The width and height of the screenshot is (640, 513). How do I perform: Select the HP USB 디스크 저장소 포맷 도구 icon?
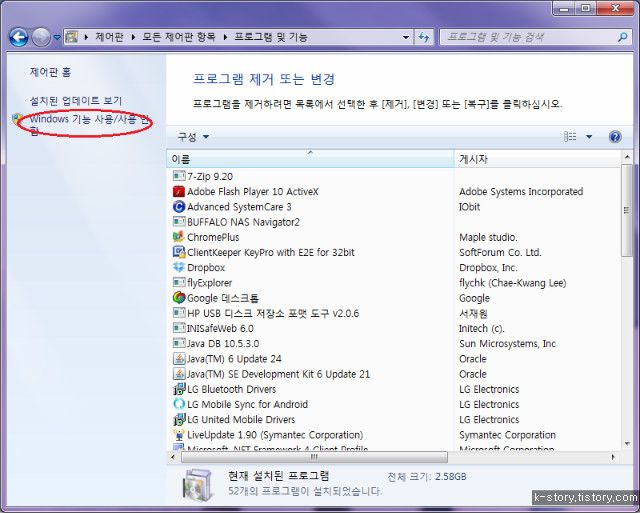click(x=179, y=313)
